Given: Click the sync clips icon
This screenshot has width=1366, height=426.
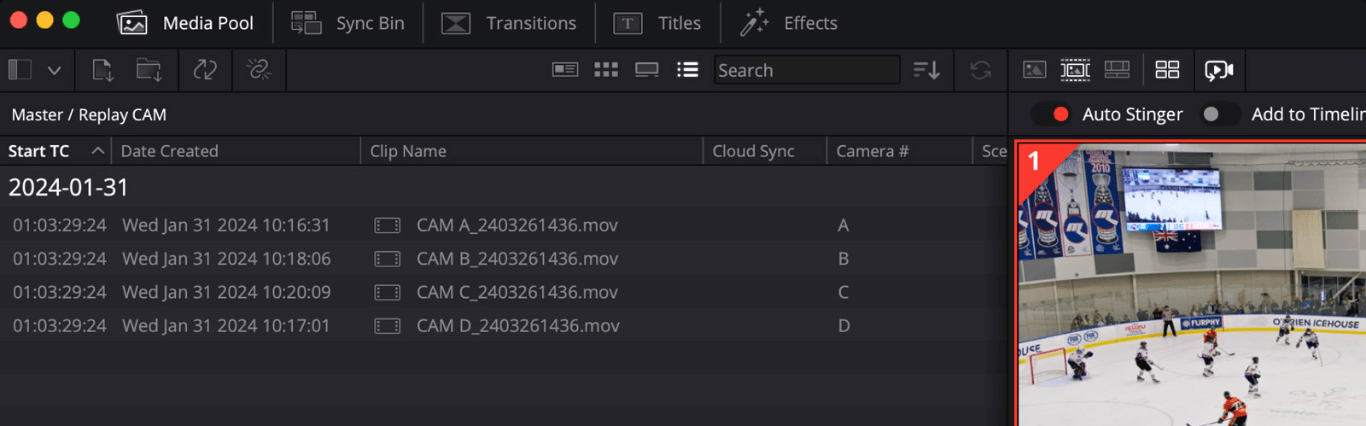Looking at the screenshot, I should tap(205, 70).
